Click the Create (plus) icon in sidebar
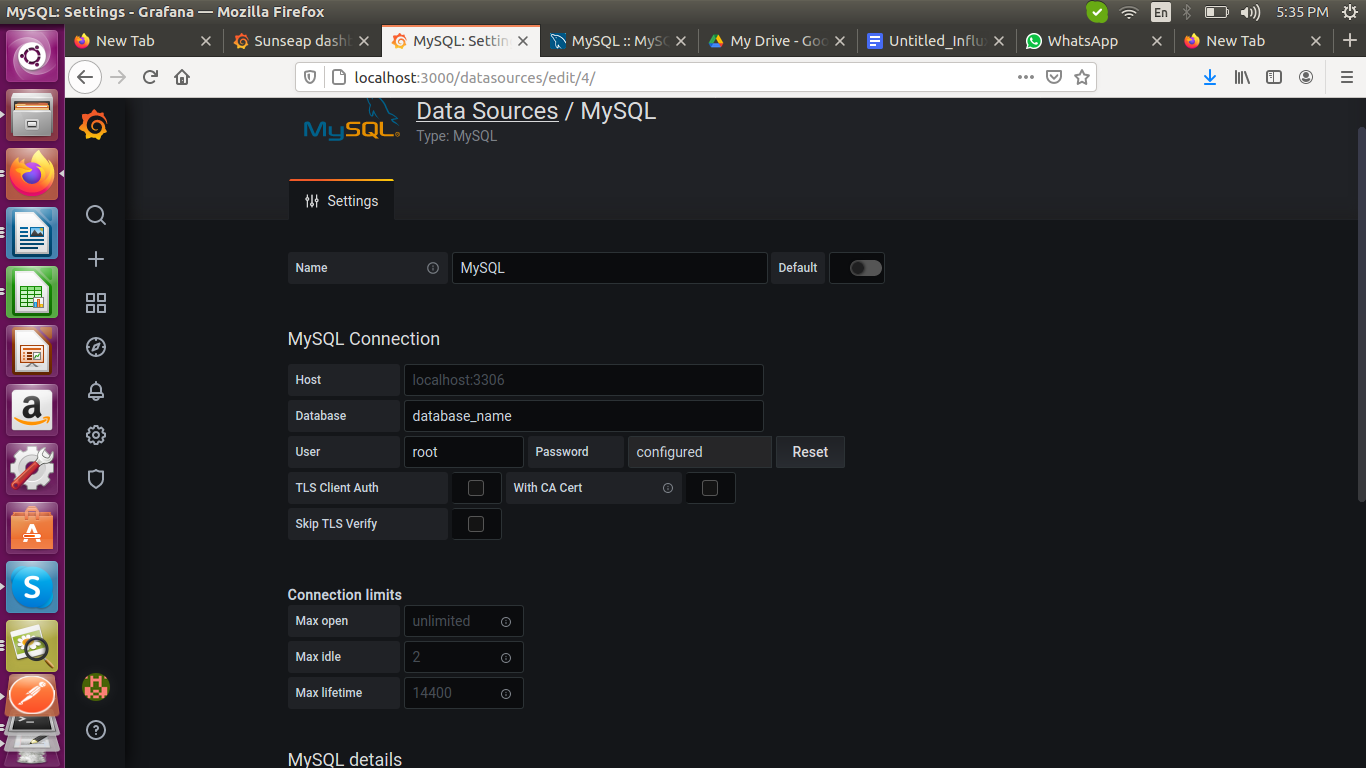The width and height of the screenshot is (1366, 768). (x=95, y=258)
